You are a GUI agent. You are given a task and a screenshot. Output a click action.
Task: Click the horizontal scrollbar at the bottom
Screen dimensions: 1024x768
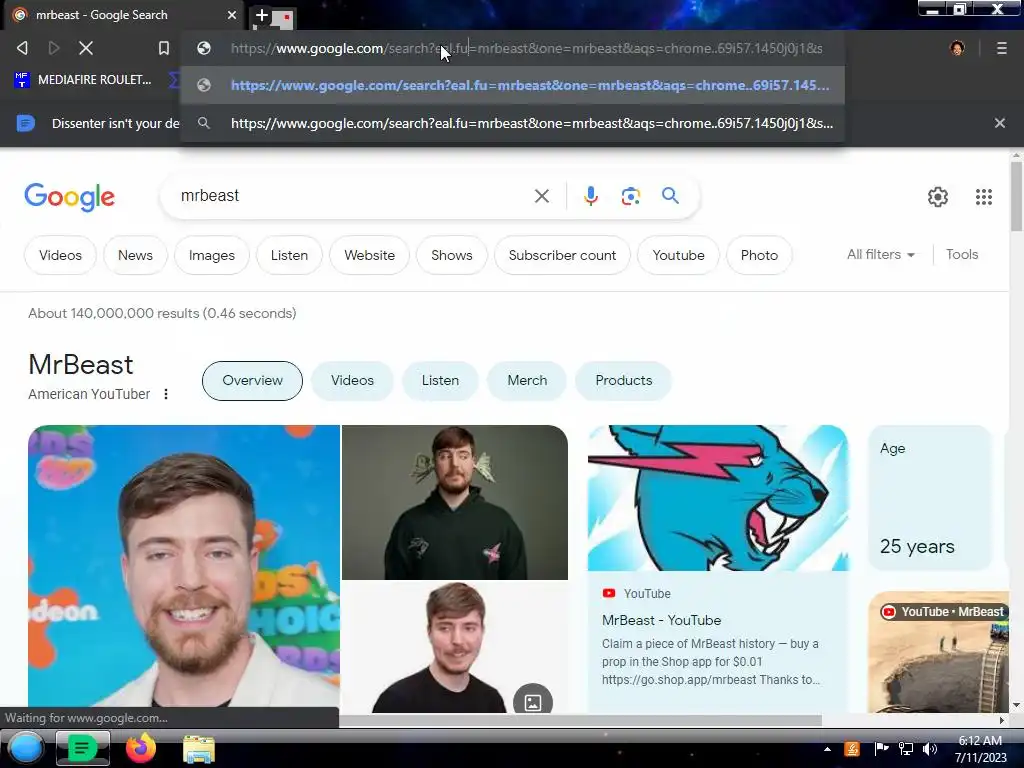tap(580, 720)
